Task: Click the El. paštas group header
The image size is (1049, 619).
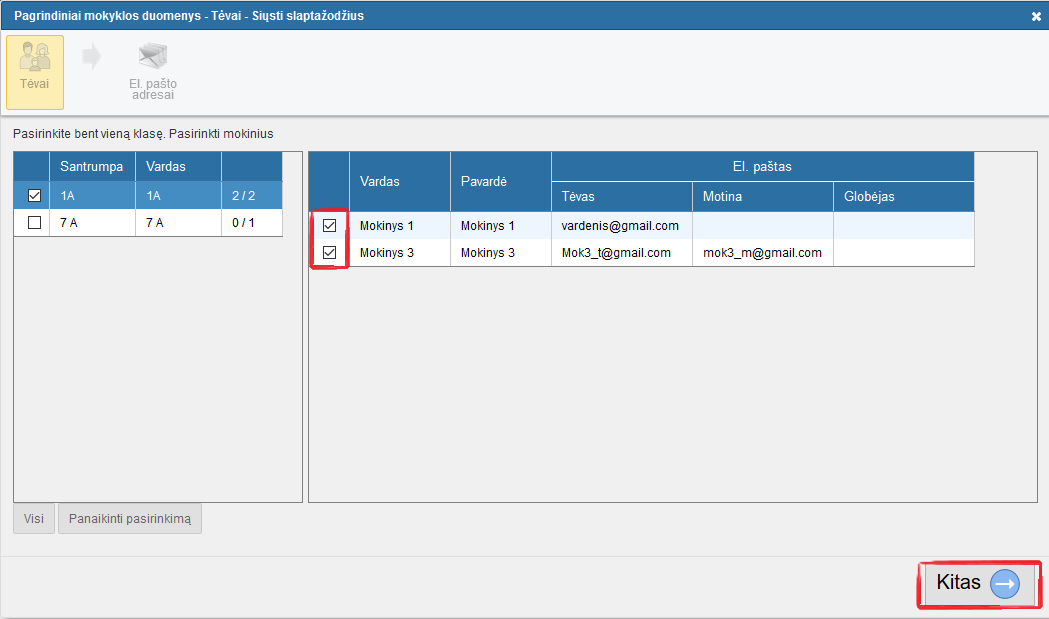Action: pos(763,167)
